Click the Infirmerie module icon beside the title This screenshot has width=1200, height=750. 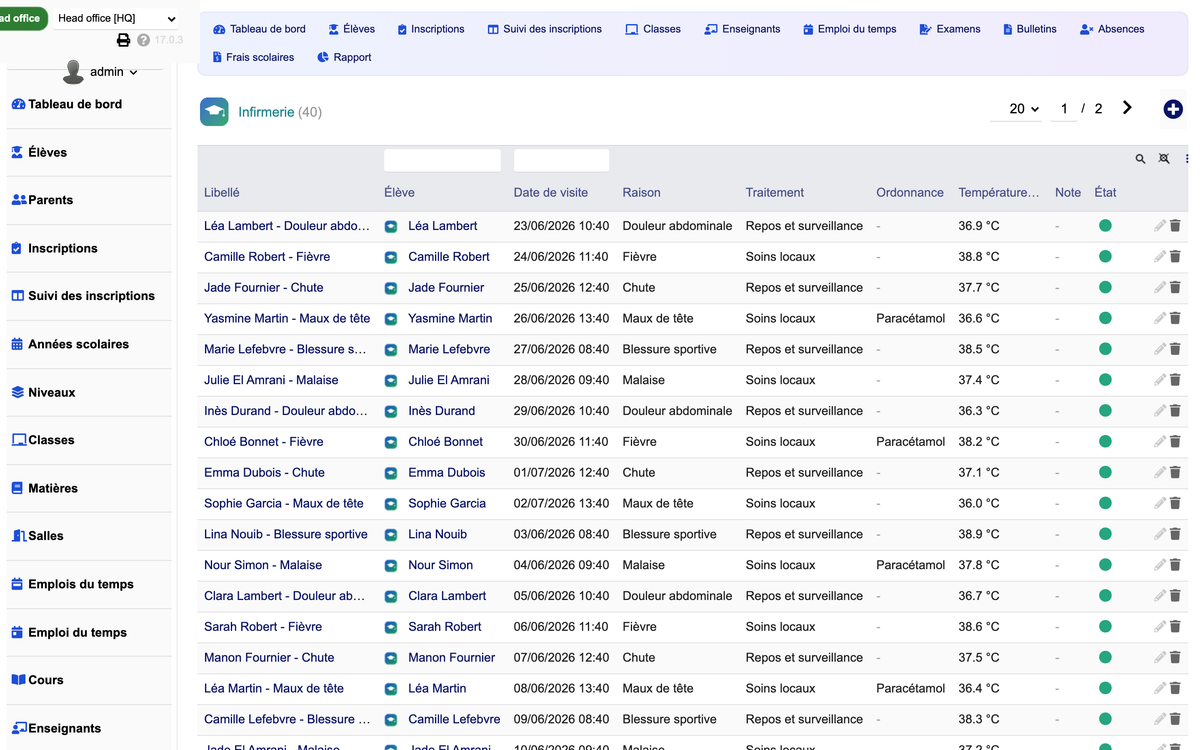214,112
